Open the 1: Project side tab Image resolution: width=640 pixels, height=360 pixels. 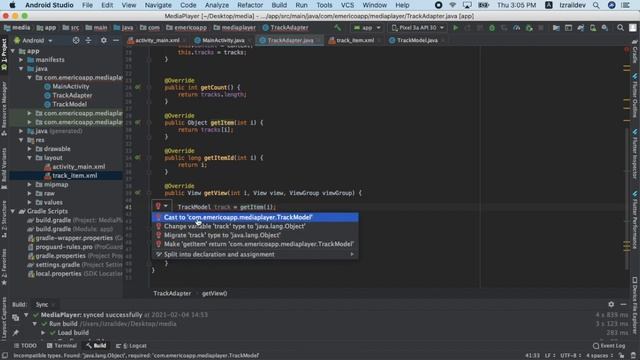tap(4, 54)
